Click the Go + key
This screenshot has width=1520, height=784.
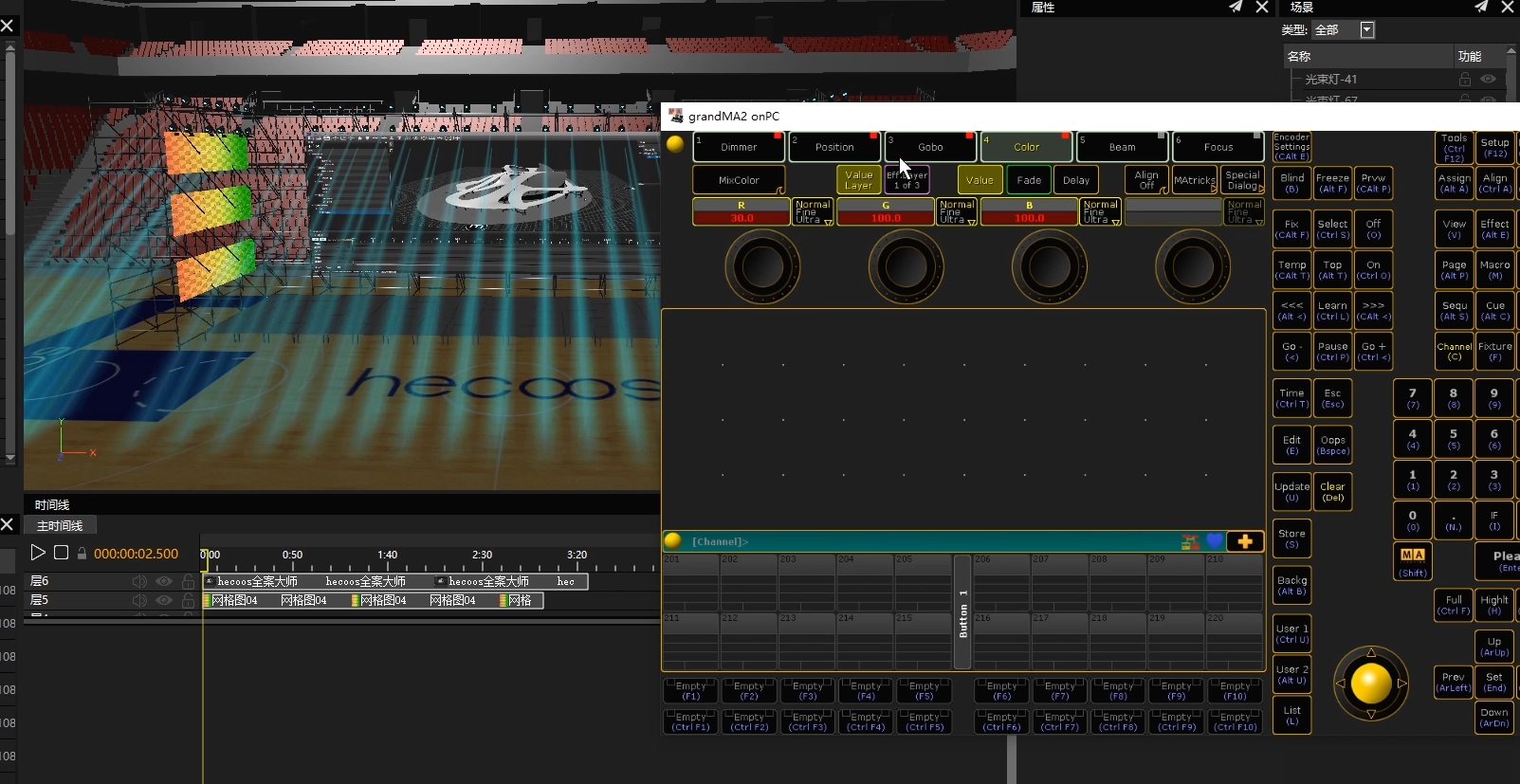[x=1373, y=352]
